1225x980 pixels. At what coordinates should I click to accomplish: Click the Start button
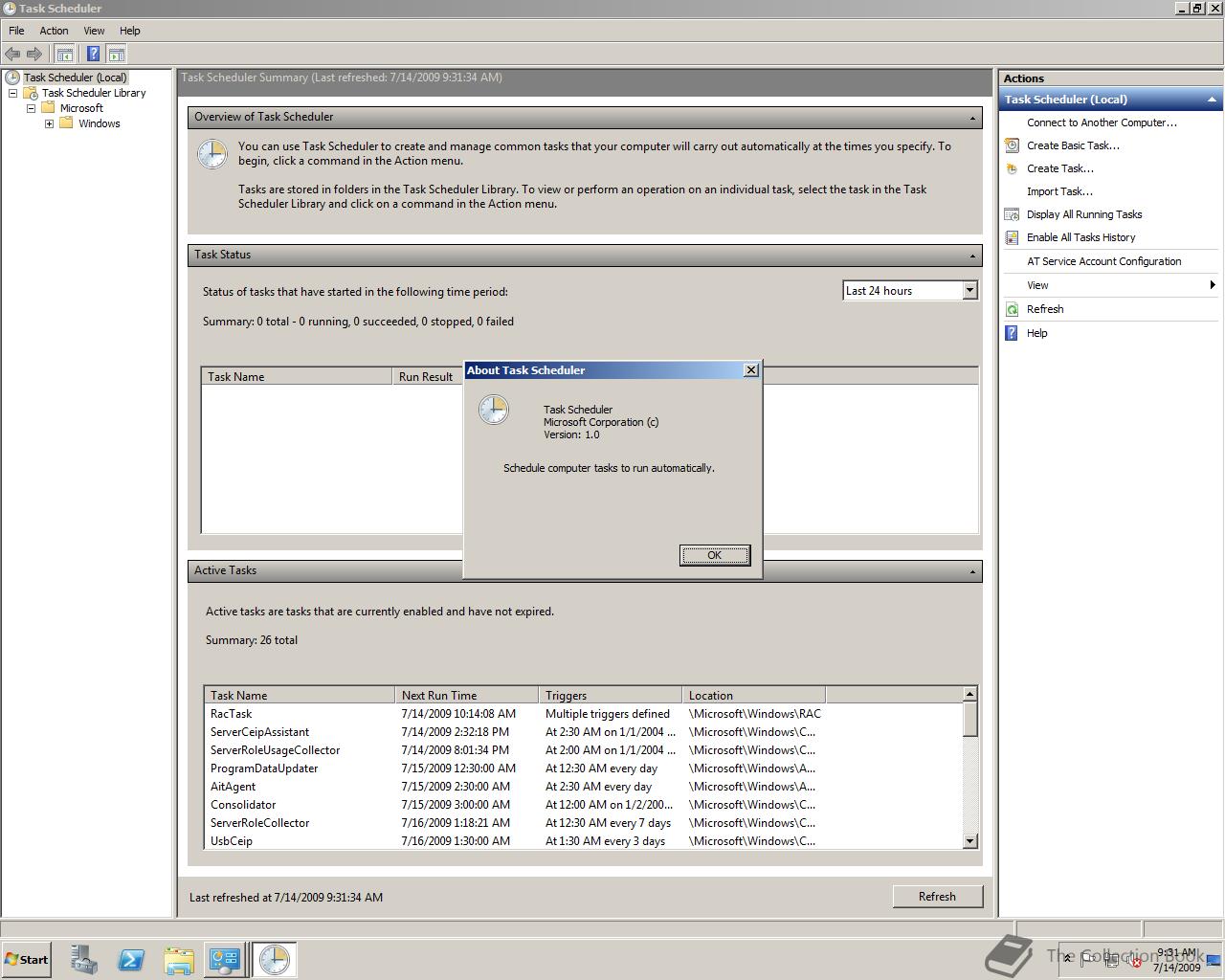pyautogui.click(x=27, y=960)
